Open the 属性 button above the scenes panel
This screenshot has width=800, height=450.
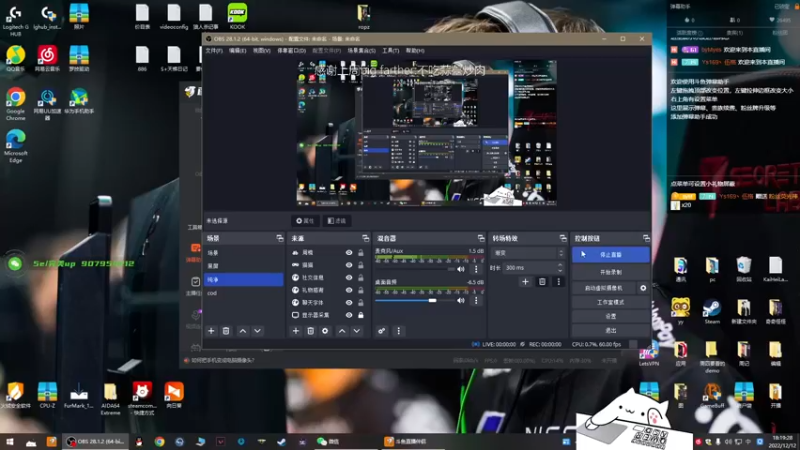point(305,221)
